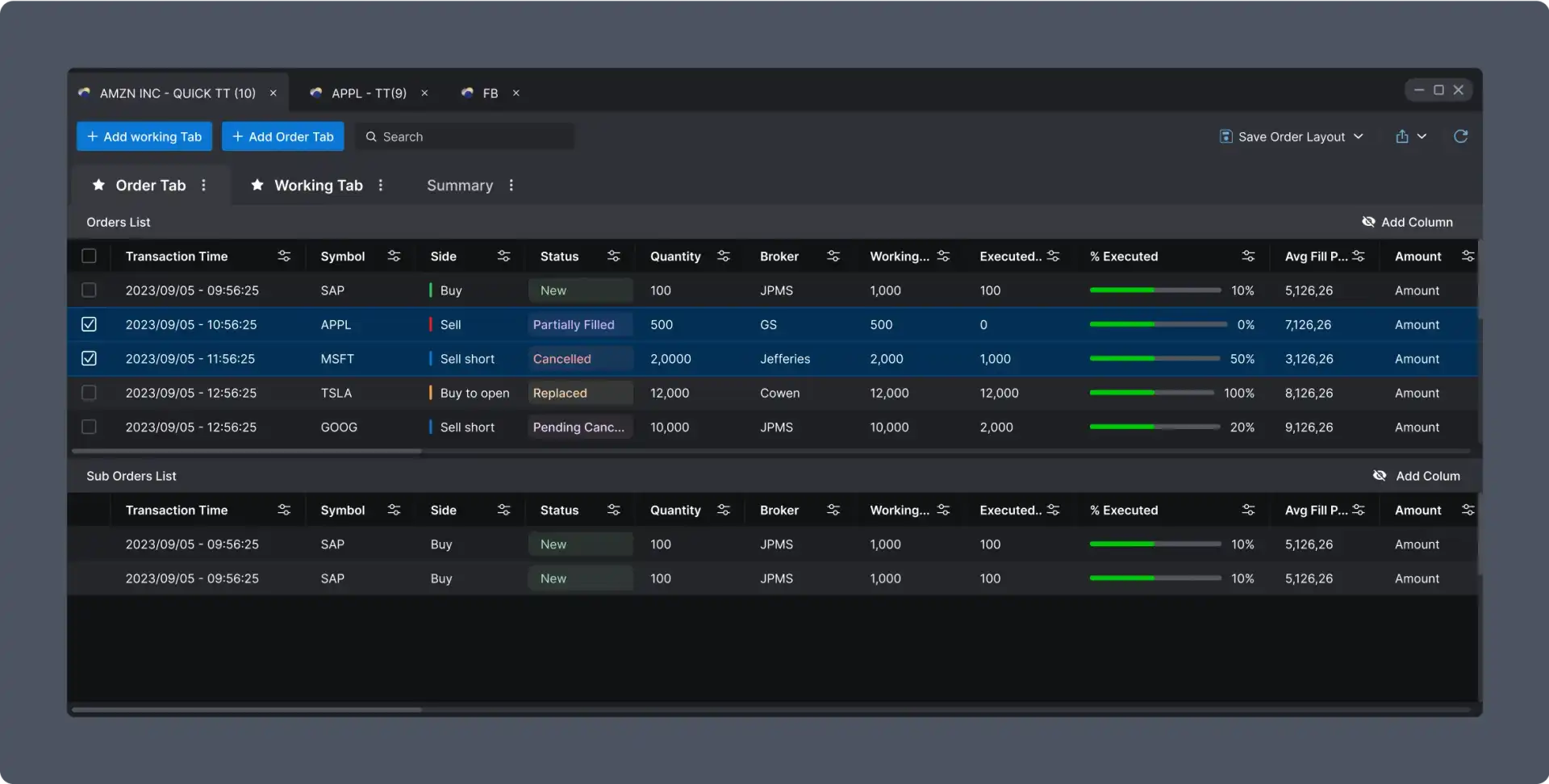Uncheck the APPL order row checkbox

(89, 324)
